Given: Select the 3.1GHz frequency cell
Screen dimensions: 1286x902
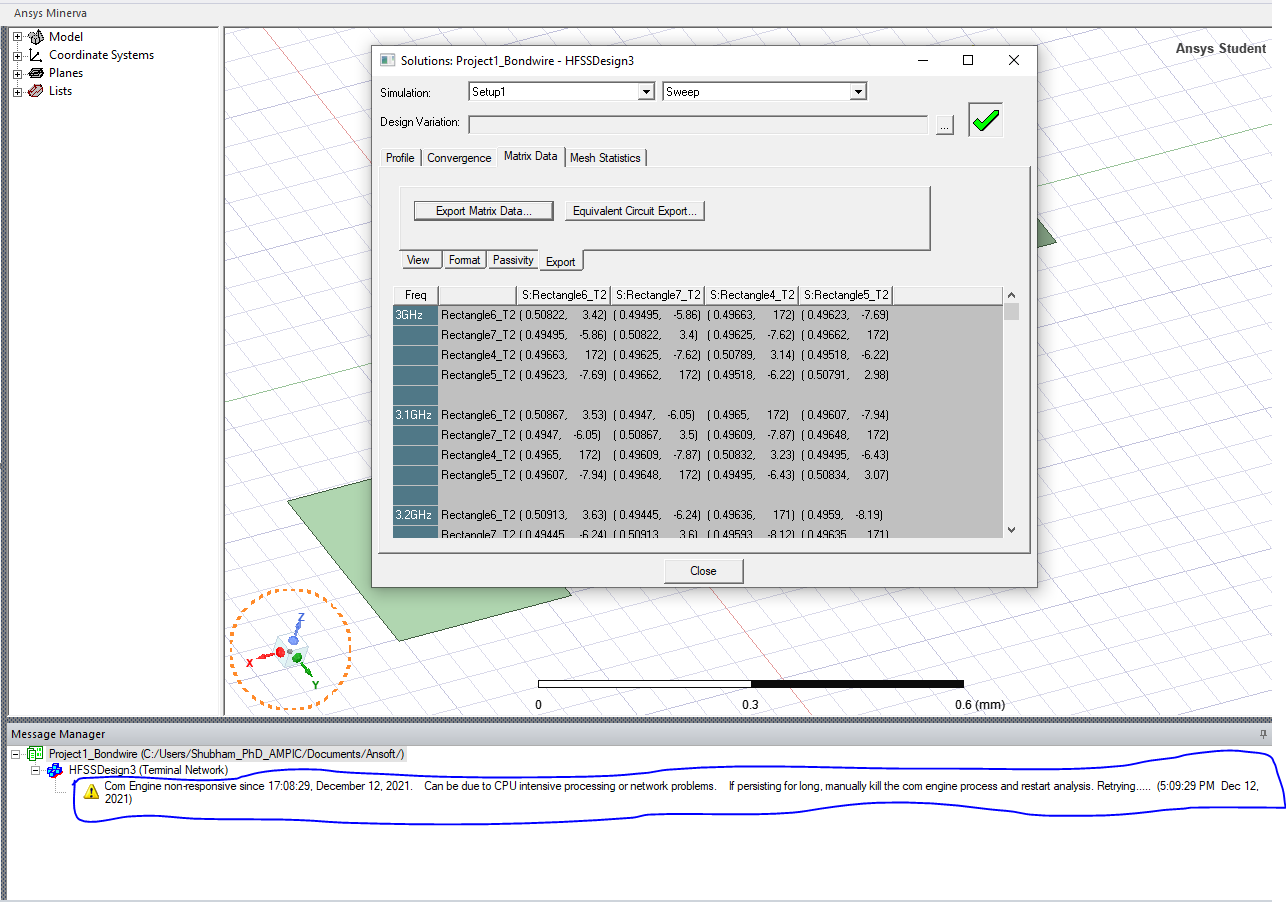Looking at the screenshot, I should 416,415.
